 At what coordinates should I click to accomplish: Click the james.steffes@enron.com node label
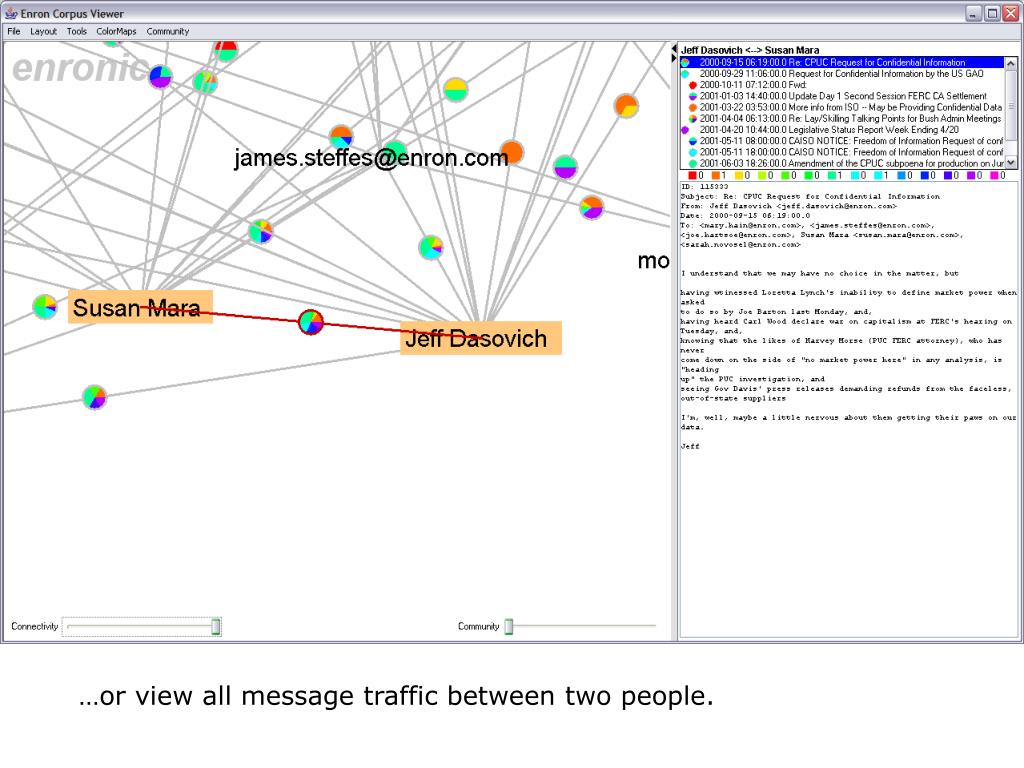point(371,157)
